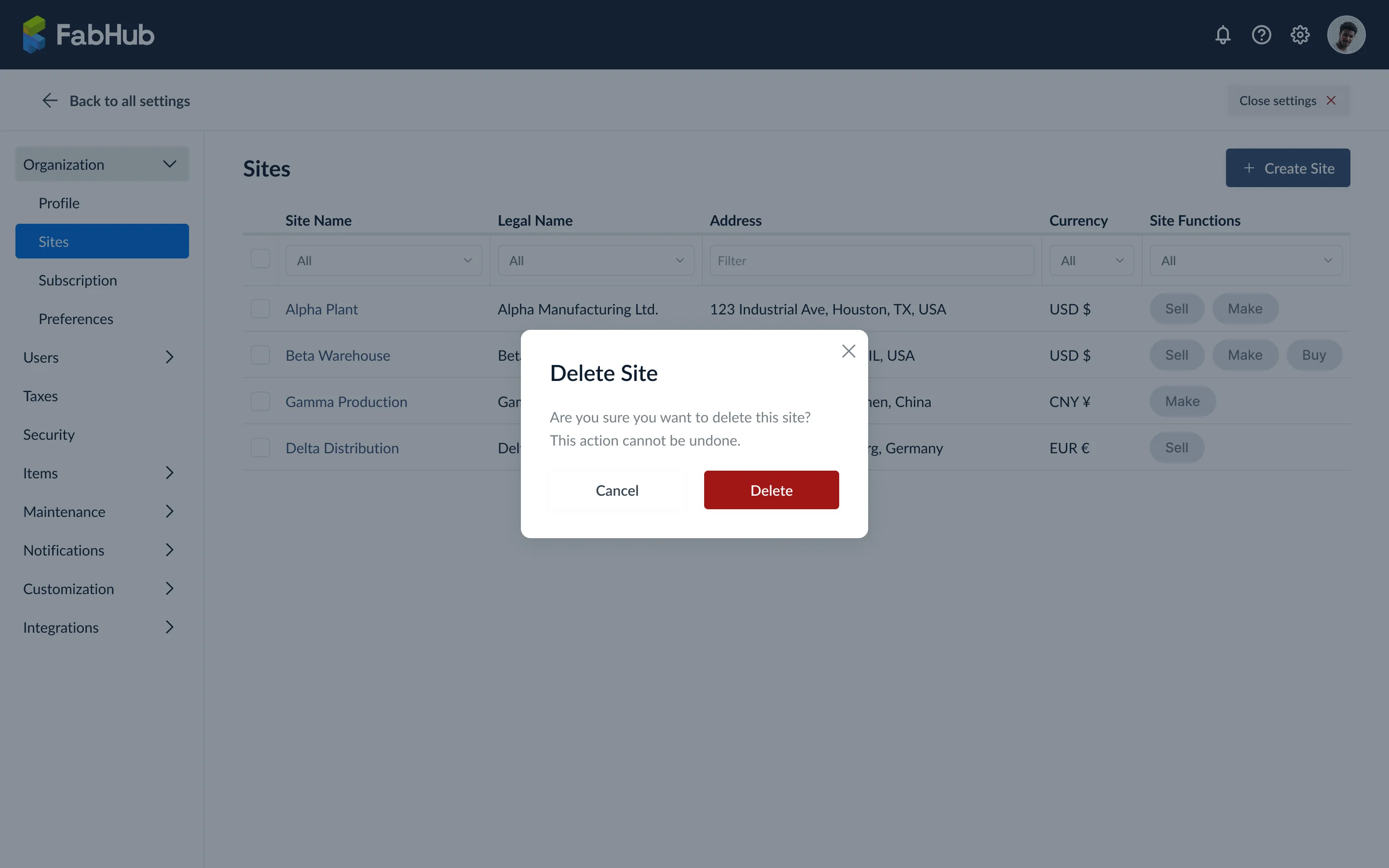Select the Sites sidebar item
This screenshot has height=868, width=1389.
102,241
